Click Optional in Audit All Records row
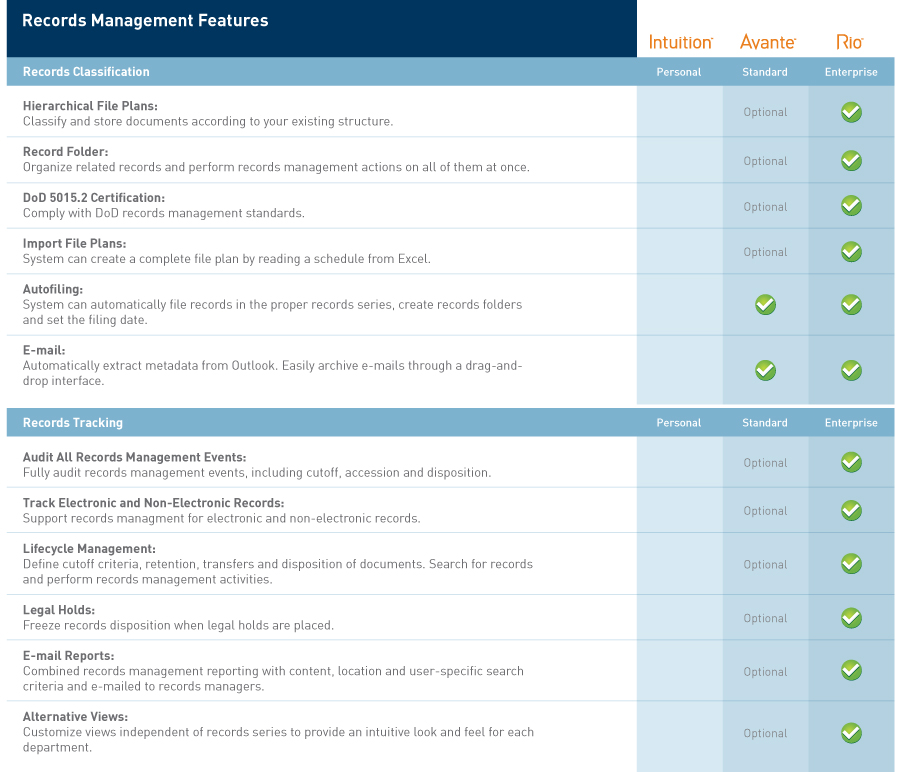This screenshot has height=772, width=900. [x=765, y=463]
